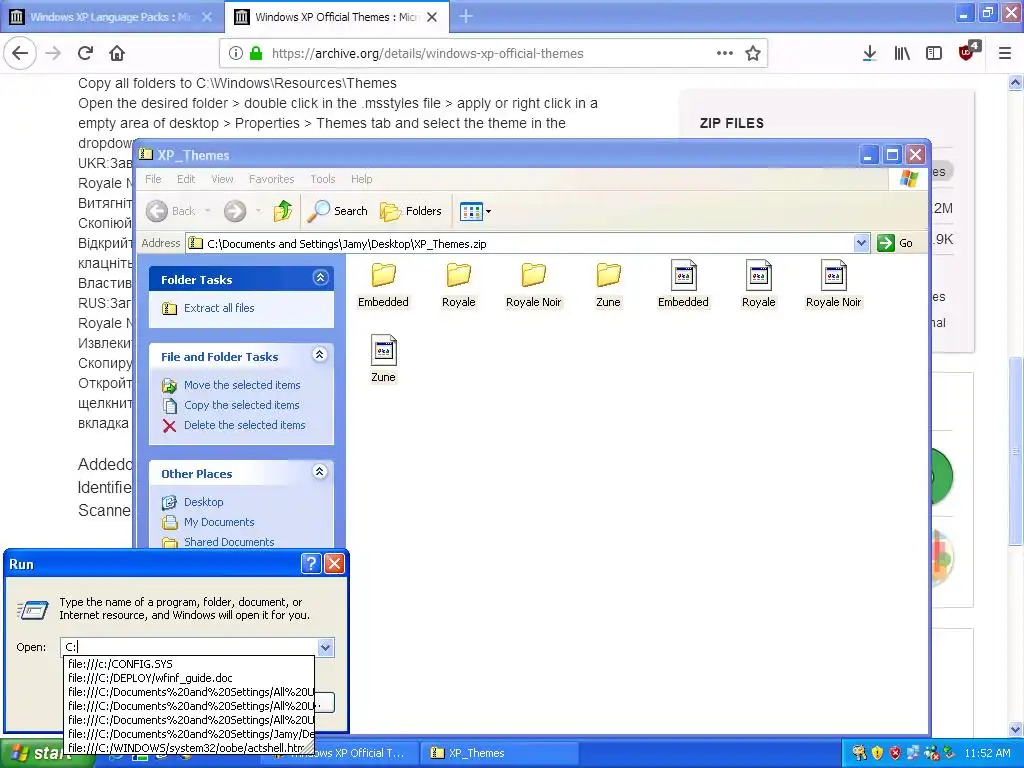
Task: Select the Royale folder icon
Action: (x=458, y=285)
